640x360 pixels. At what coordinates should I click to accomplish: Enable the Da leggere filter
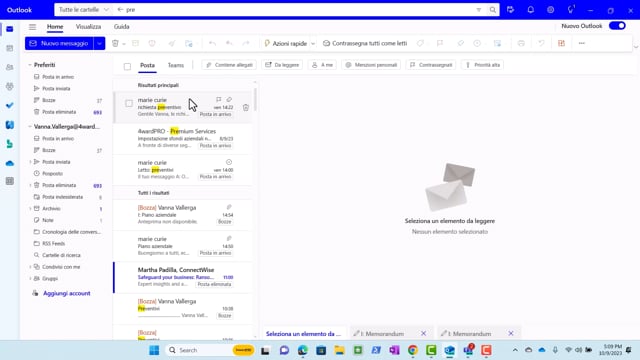[x=282, y=65]
